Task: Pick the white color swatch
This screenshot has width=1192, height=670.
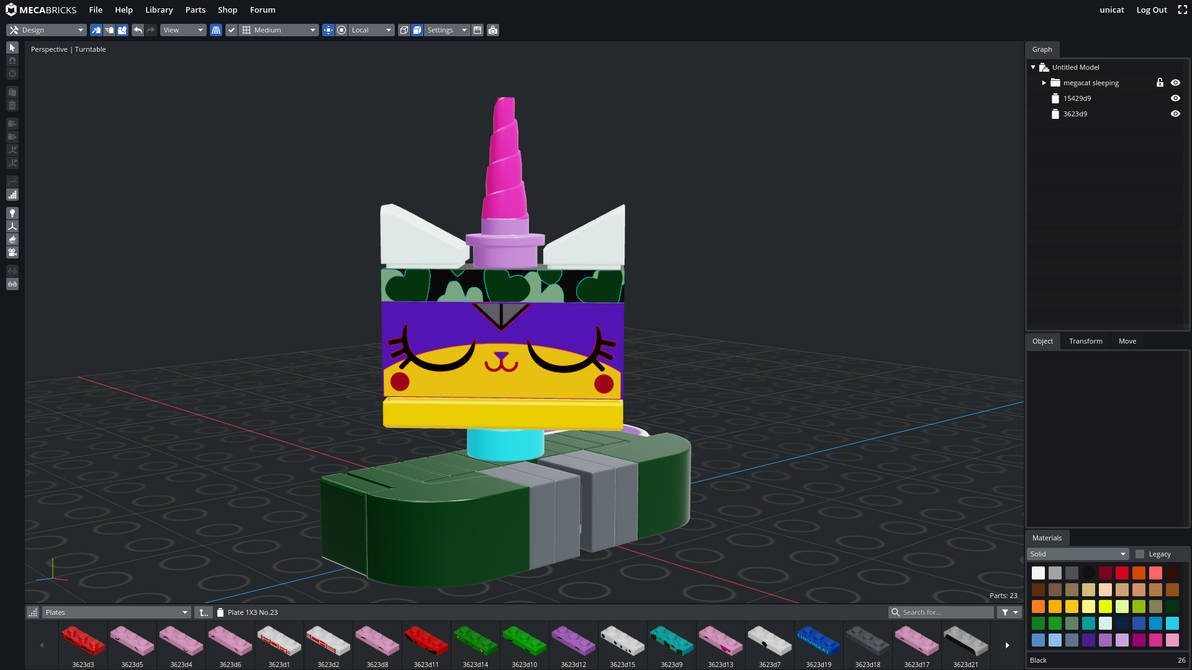Action: coord(1038,573)
